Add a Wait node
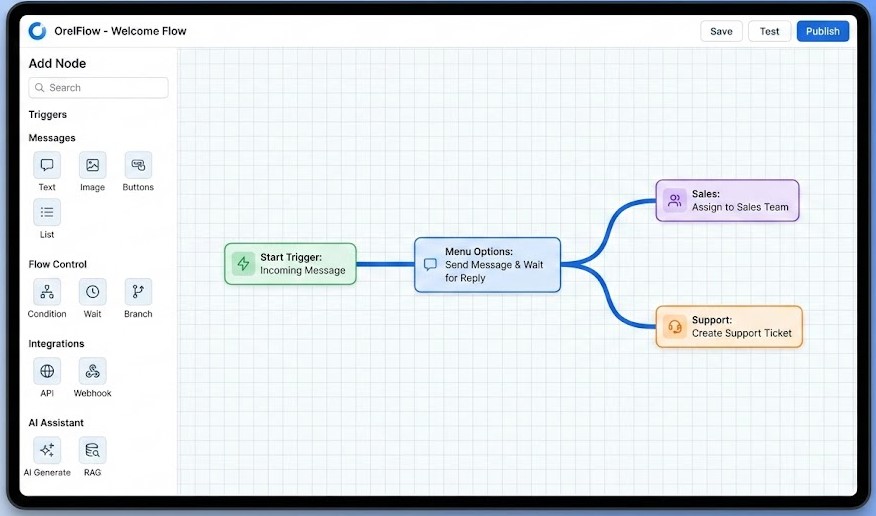 pyautogui.click(x=92, y=292)
